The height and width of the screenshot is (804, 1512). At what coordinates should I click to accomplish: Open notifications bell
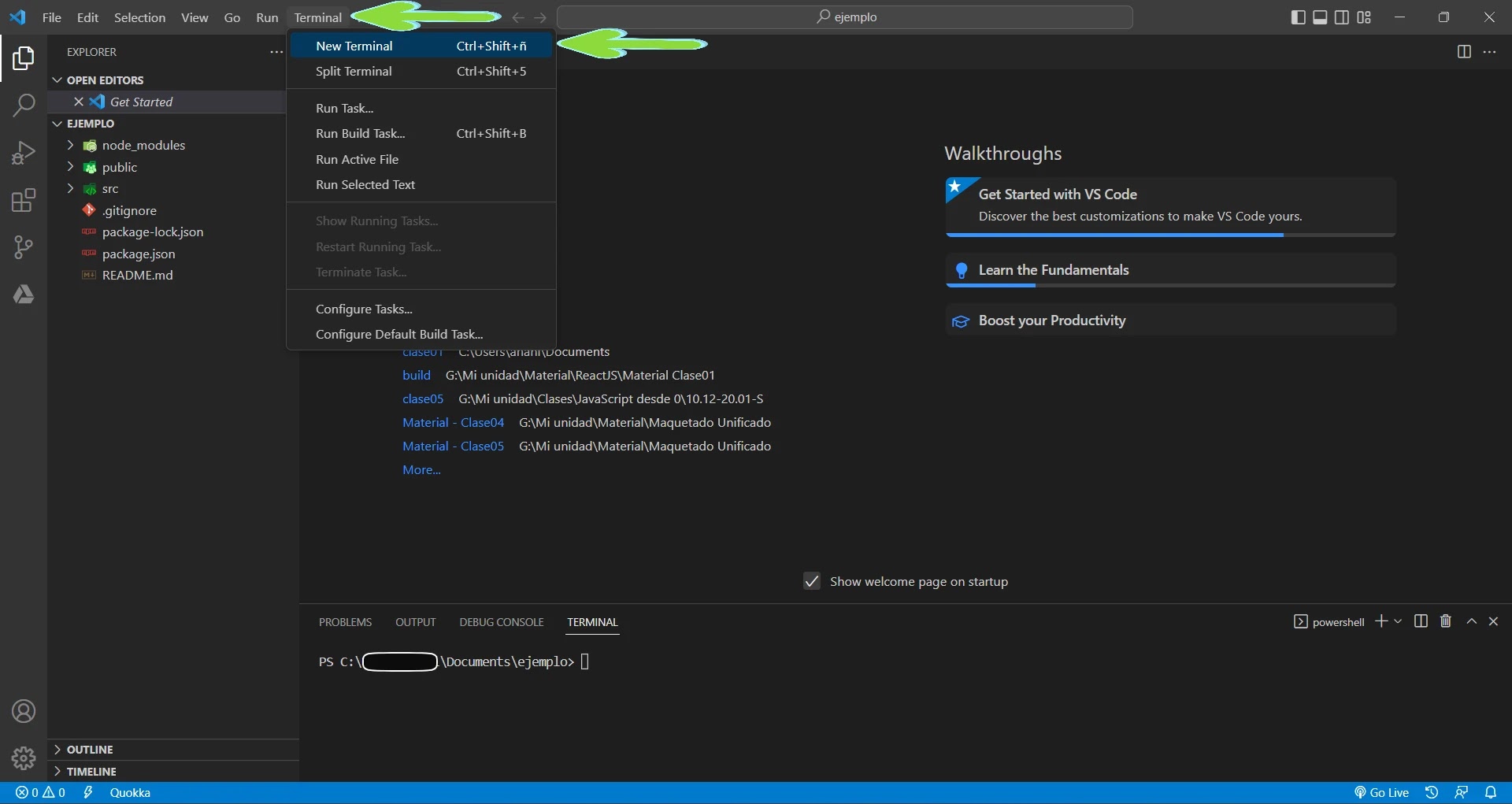(x=1491, y=793)
